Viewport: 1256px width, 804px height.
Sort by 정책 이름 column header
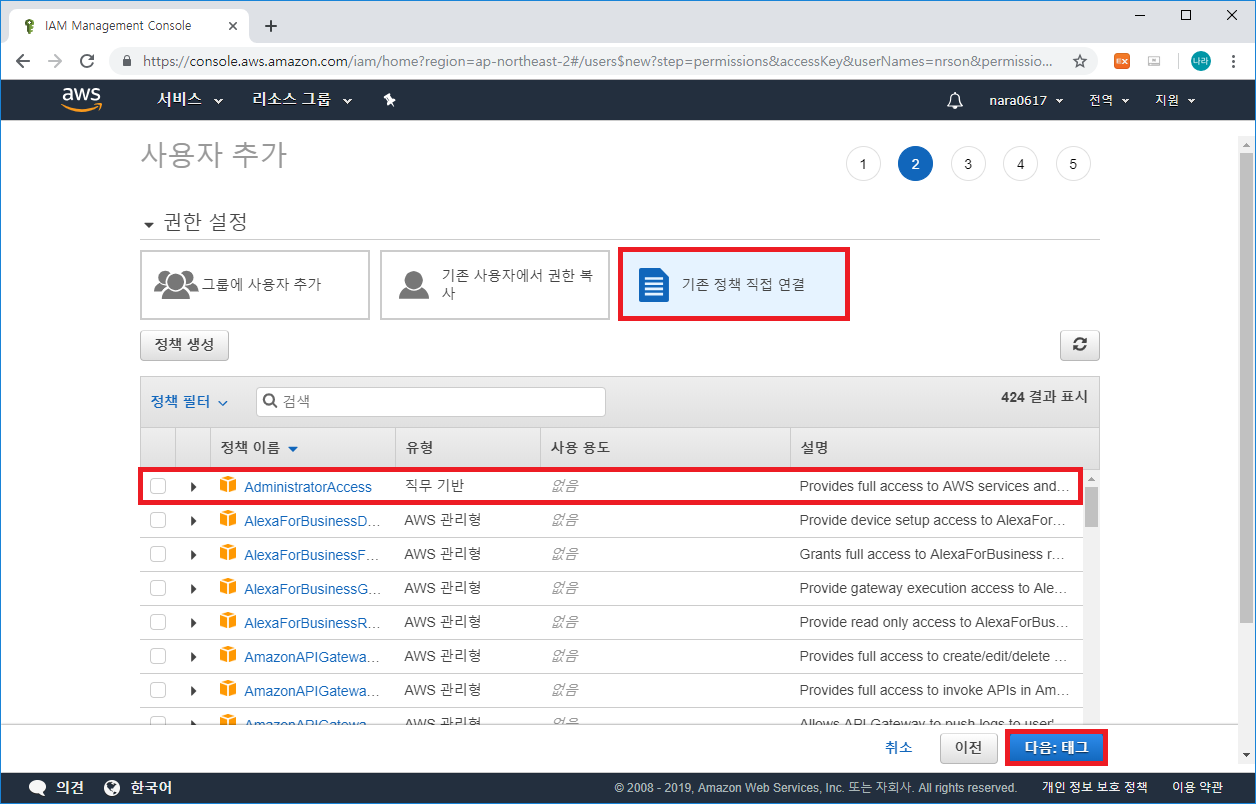[260, 448]
